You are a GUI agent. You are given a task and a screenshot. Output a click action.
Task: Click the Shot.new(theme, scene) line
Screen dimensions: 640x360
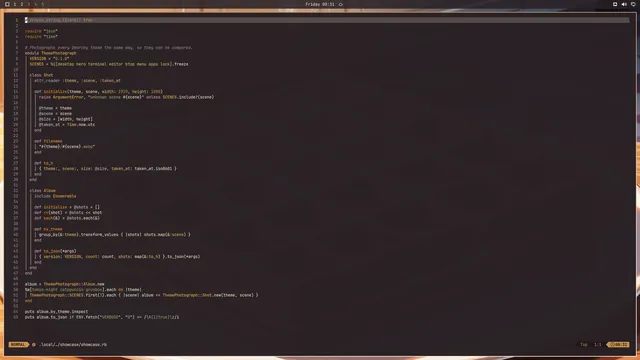pos(144,295)
